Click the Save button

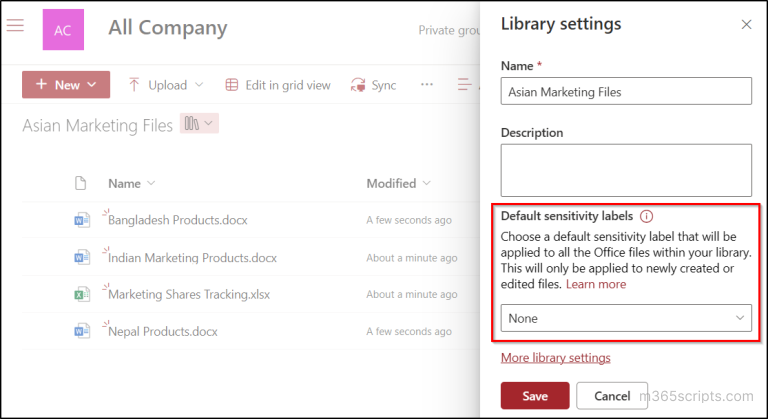(535, 395)
